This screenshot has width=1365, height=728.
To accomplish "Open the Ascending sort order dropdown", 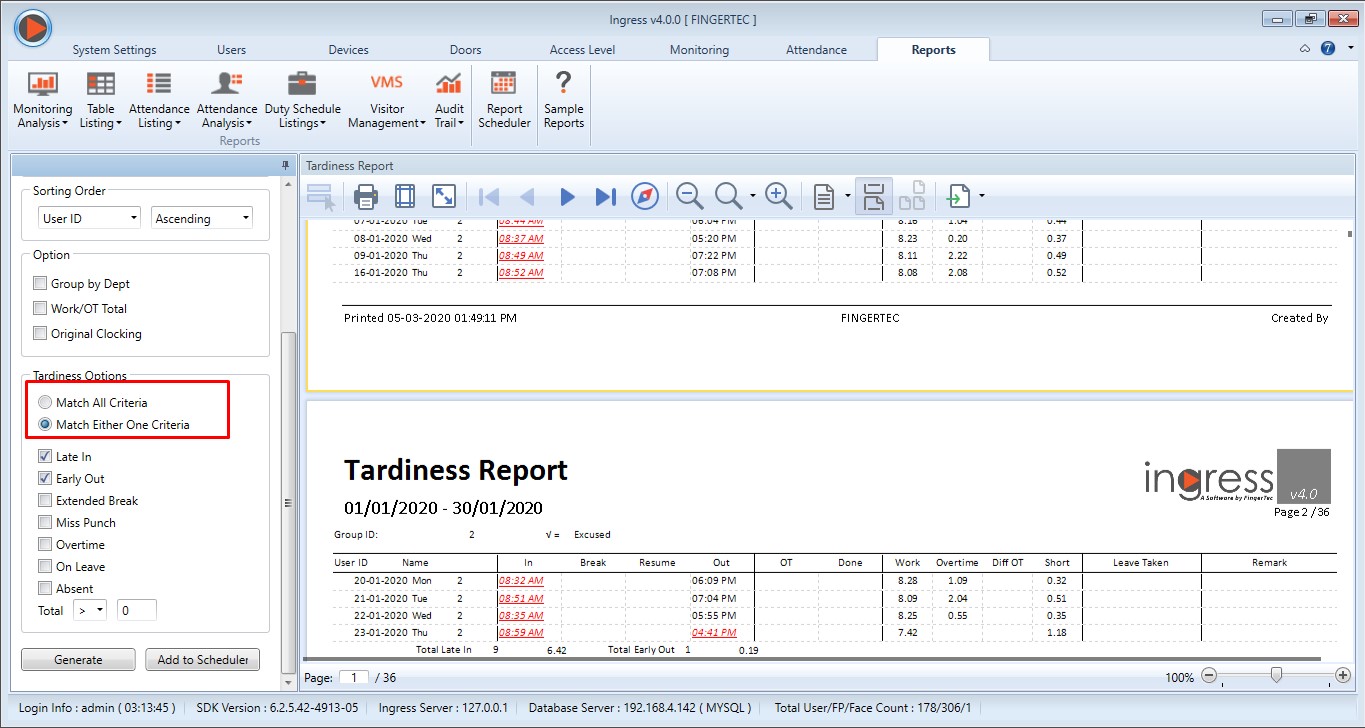I will pyautogui.click(x=202, y=218).
